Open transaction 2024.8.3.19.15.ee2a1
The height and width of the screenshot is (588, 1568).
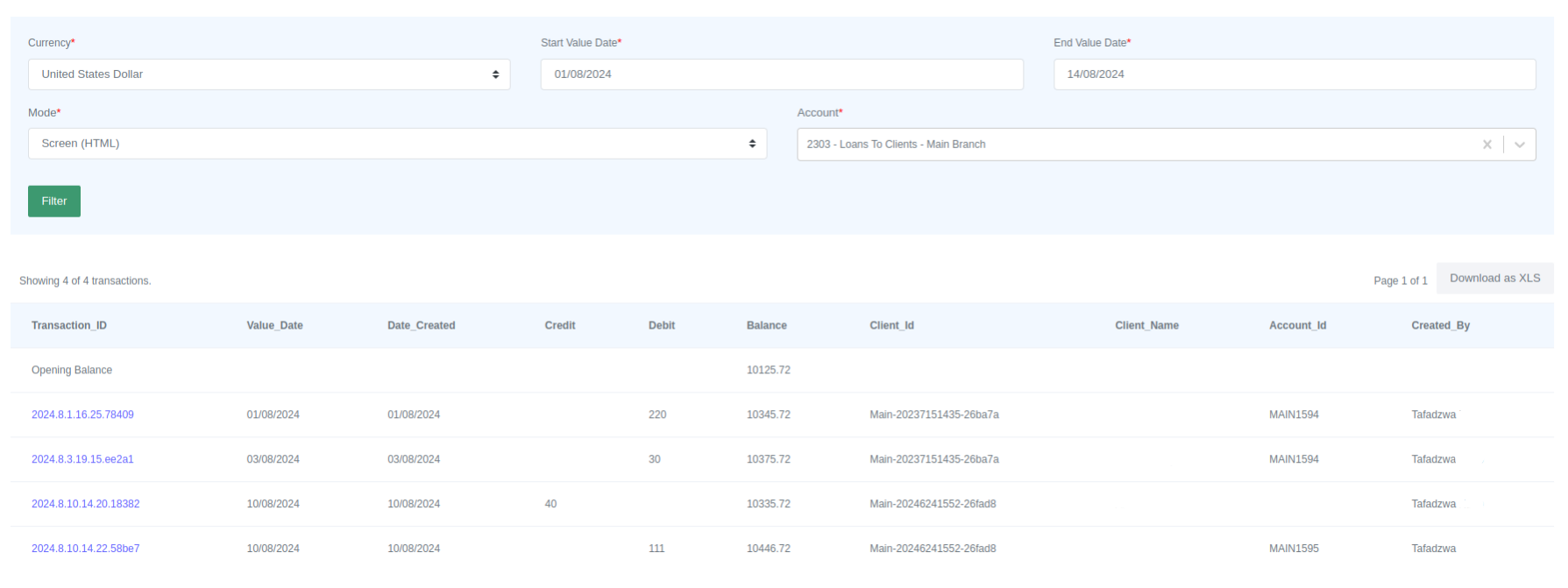(82, 459)
